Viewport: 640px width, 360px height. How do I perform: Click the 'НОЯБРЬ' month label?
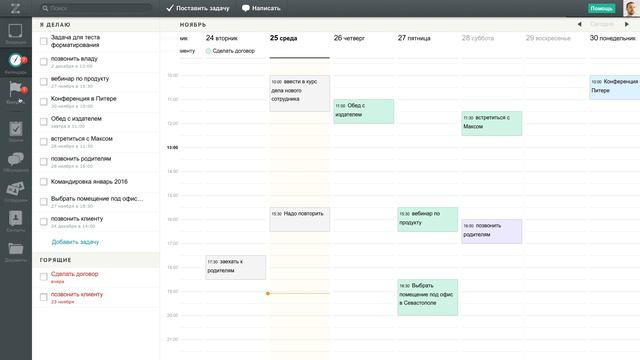(x=193, y=24)
